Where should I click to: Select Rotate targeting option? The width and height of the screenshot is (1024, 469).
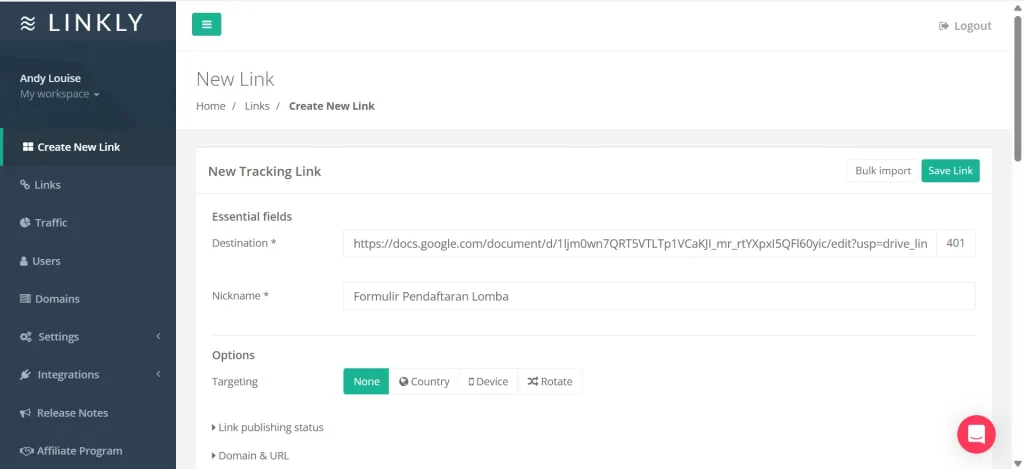(550, 381)
